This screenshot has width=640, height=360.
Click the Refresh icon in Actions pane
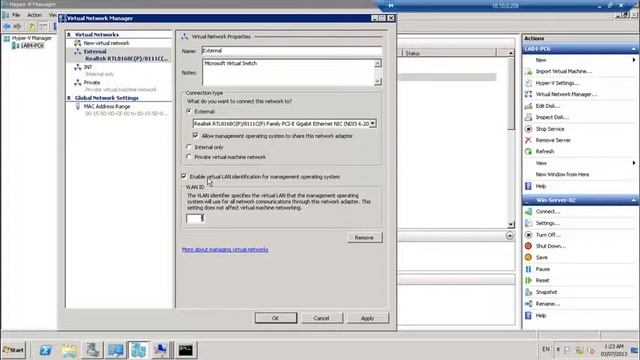point(528,151)
